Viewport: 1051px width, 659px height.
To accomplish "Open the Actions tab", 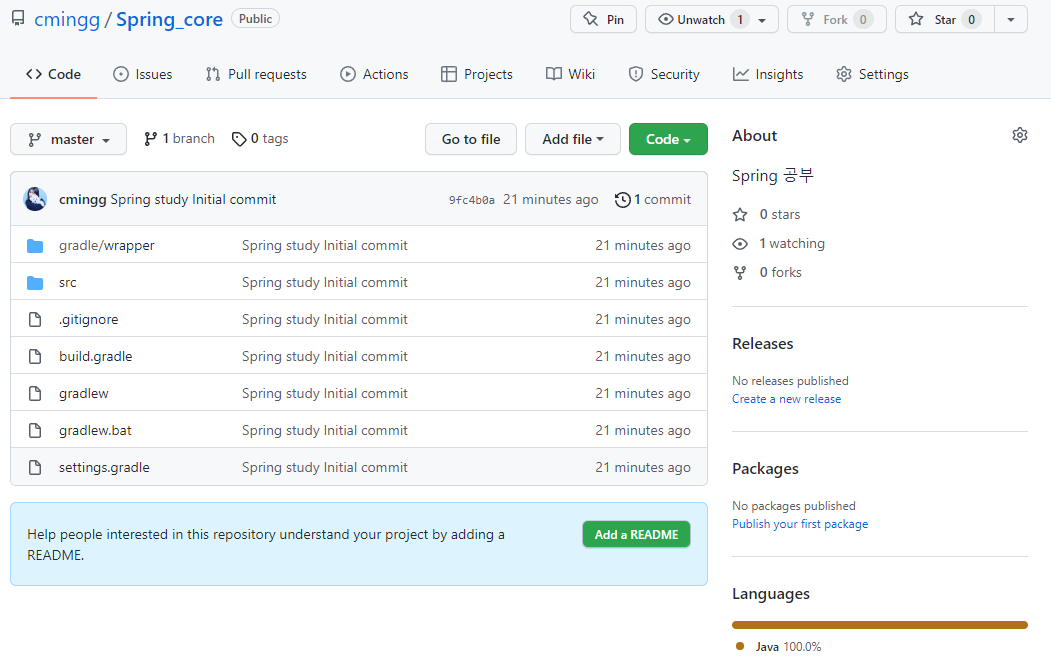I will tap(374, 74).
